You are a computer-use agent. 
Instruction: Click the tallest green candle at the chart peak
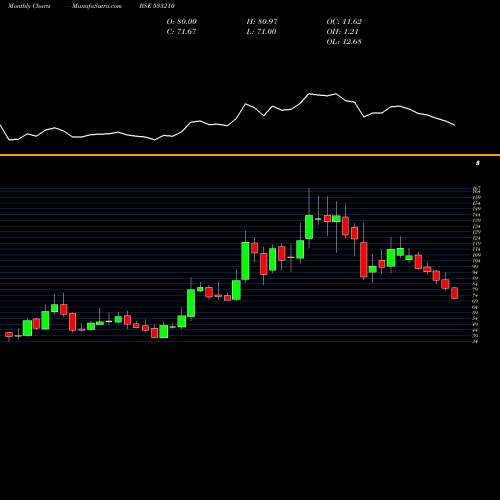[x=309, y=227]
